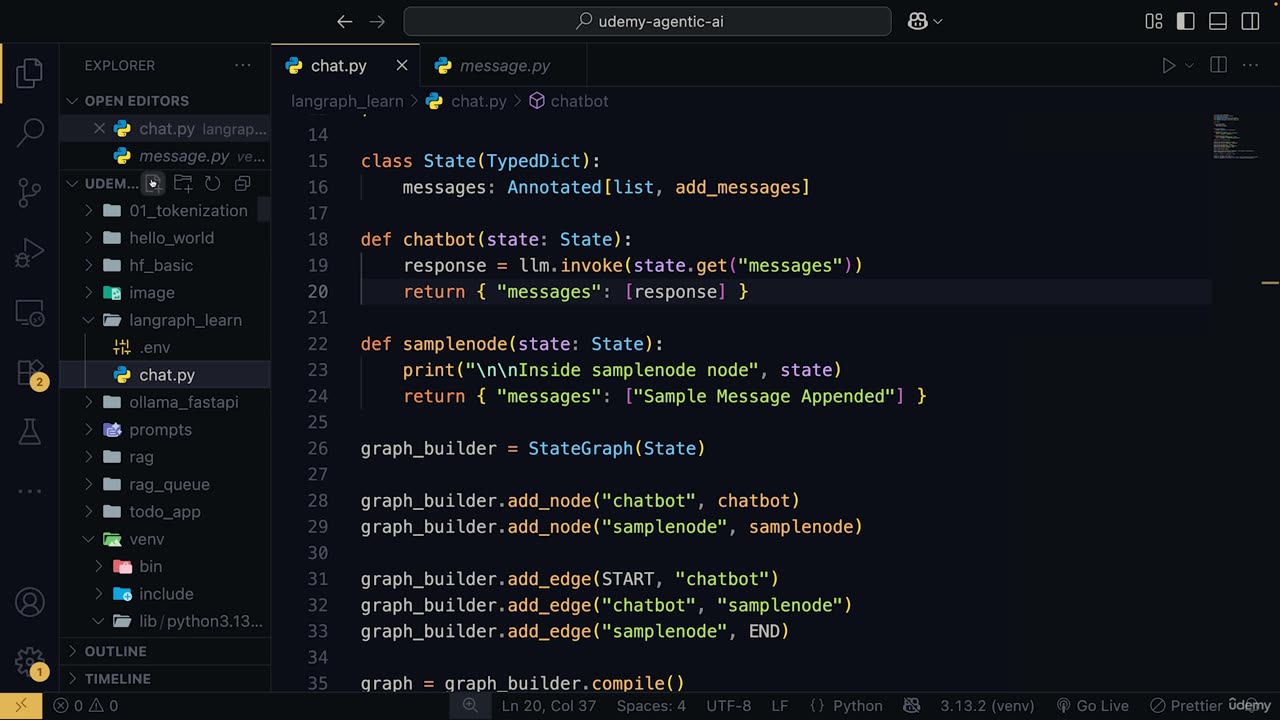Split the editor to the right
The width and height of the screenshot is (1280, 720).
pos(1218,65)
